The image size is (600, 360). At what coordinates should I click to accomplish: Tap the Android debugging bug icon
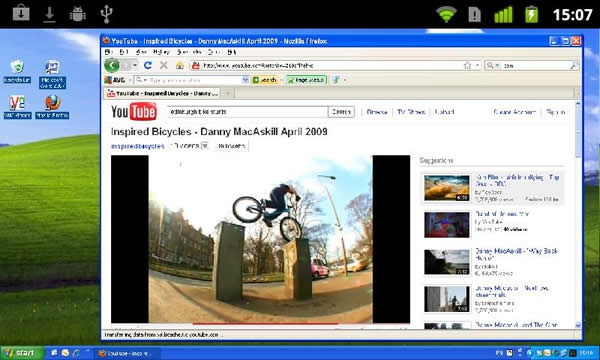78,14
